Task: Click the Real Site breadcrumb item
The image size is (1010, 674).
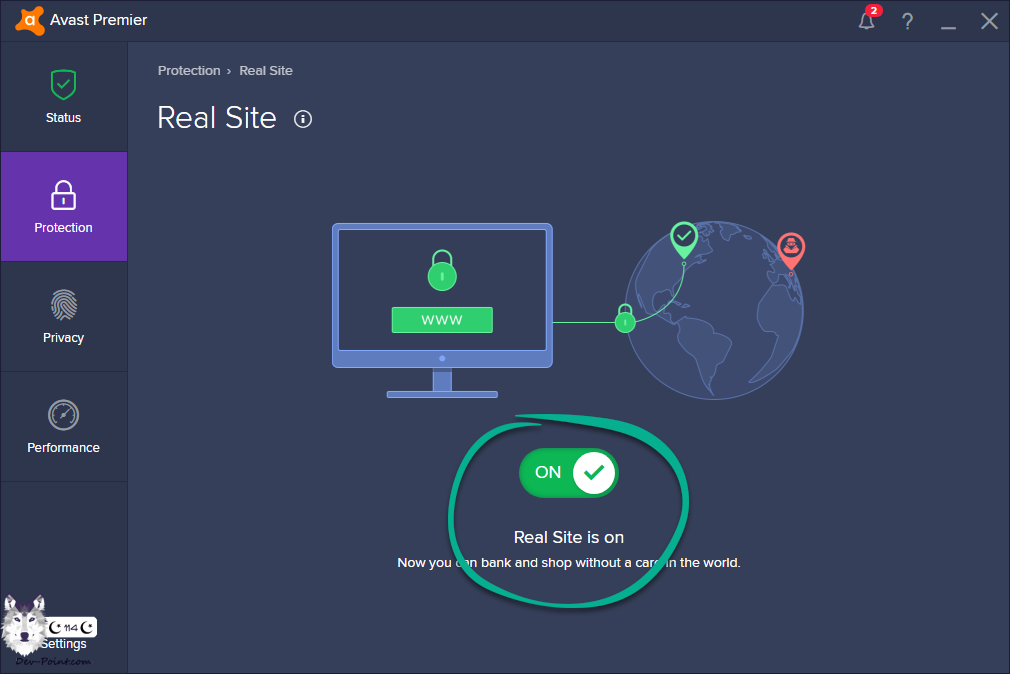Action: 266,71
